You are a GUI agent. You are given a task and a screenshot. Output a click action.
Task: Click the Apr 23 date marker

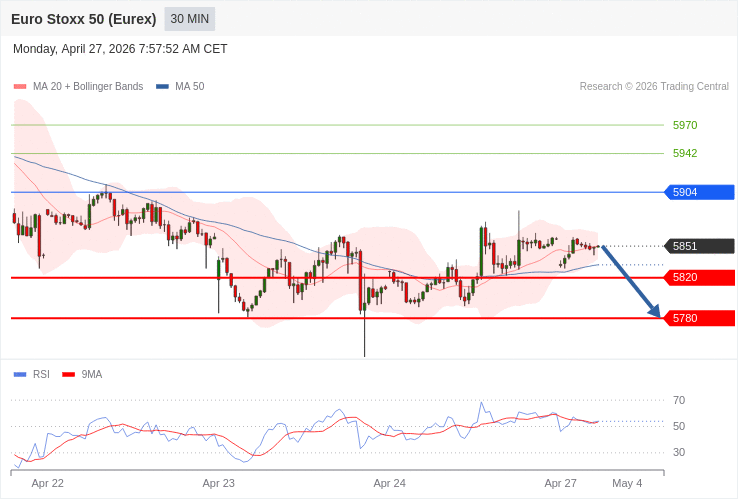(219, 483)
